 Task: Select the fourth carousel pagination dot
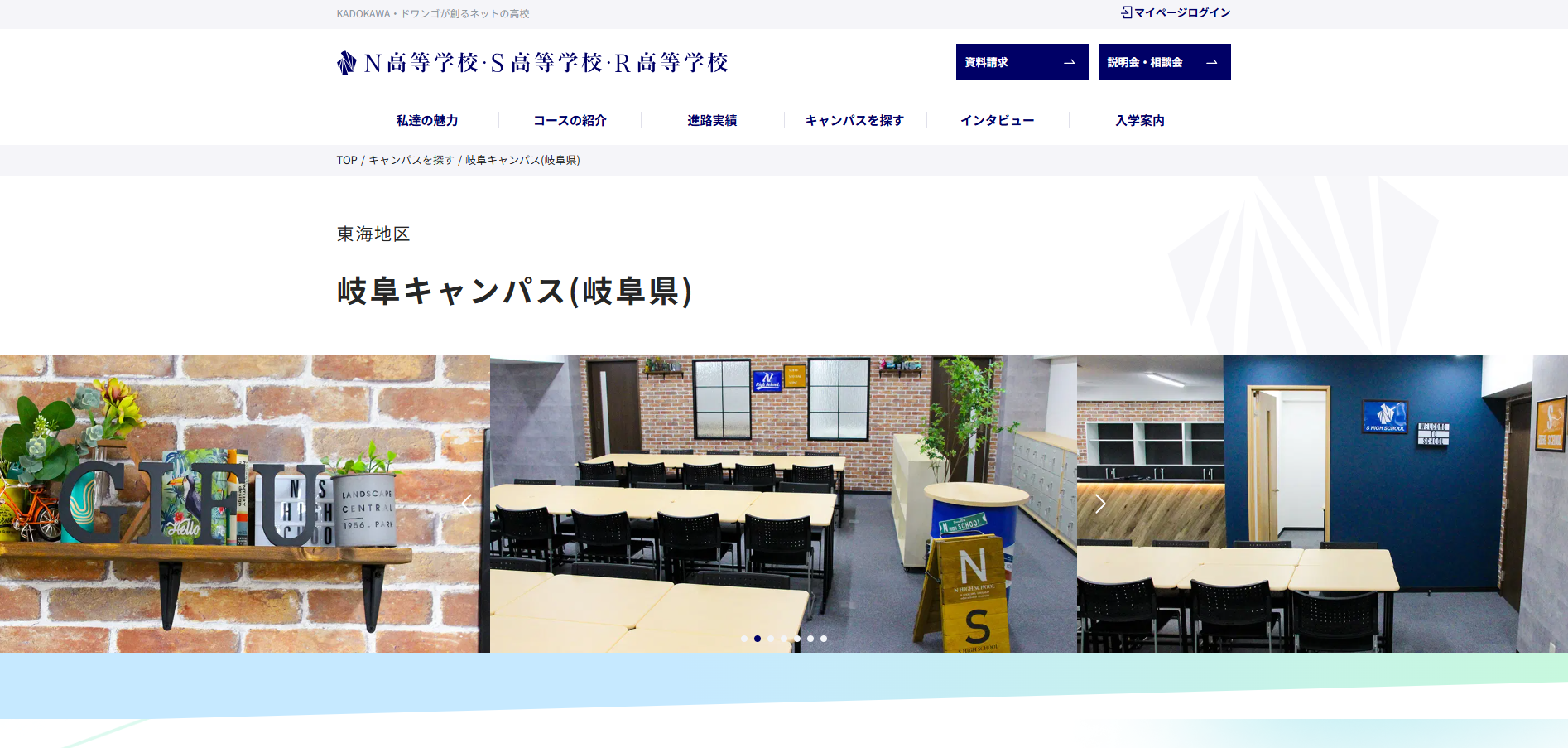(784, 639)
